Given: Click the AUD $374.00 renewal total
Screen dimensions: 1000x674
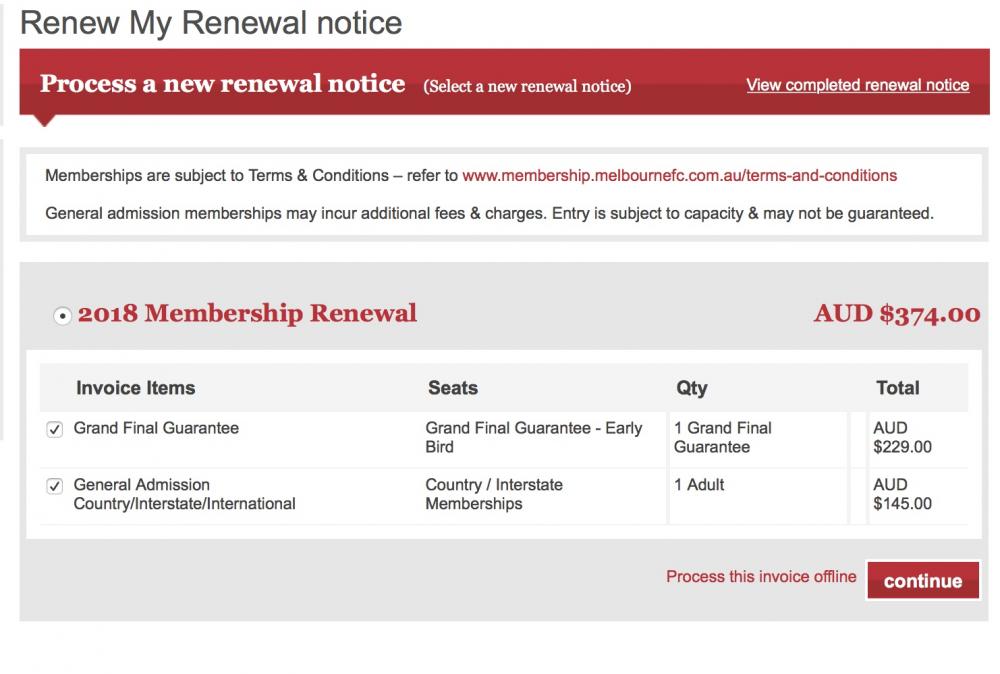Looking at the screenshot, I should [x=896, y=314].
